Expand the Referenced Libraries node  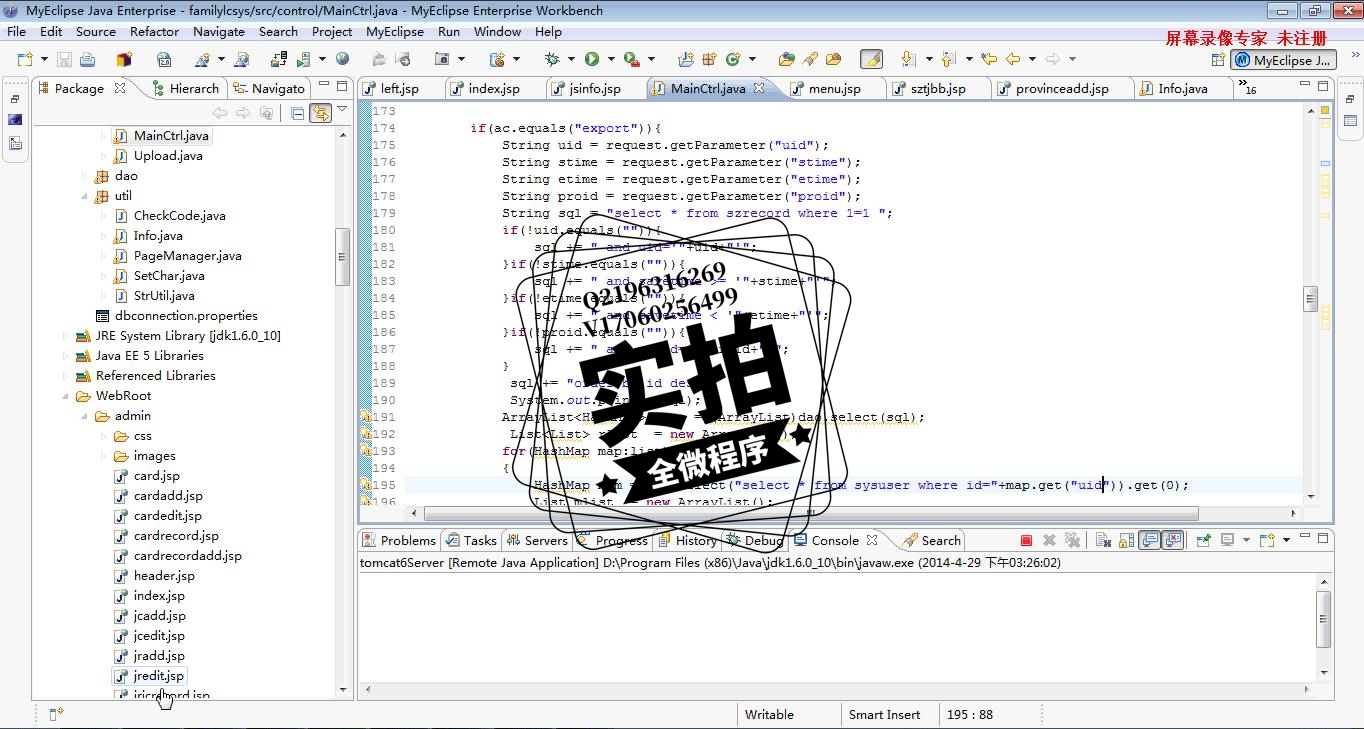pos(66,376)
